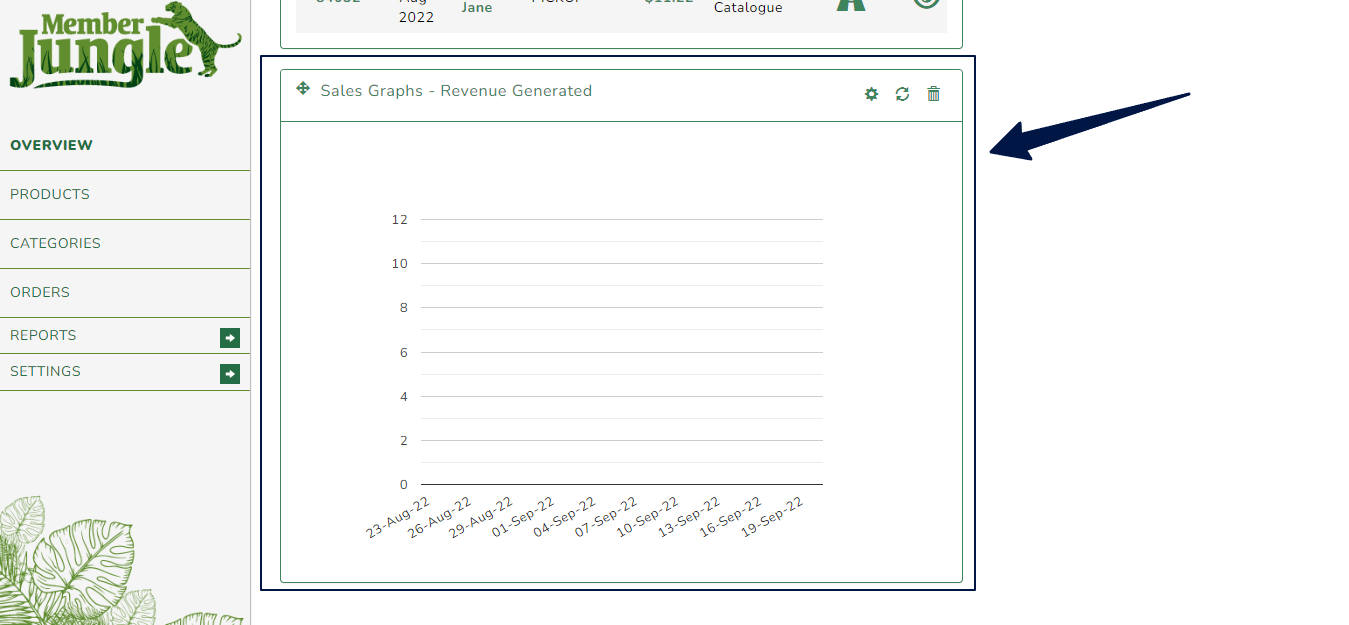Click the 23-Aug-22 axis label
Image resolution: width=1349 pixels, height=625 pixels.
398,517
